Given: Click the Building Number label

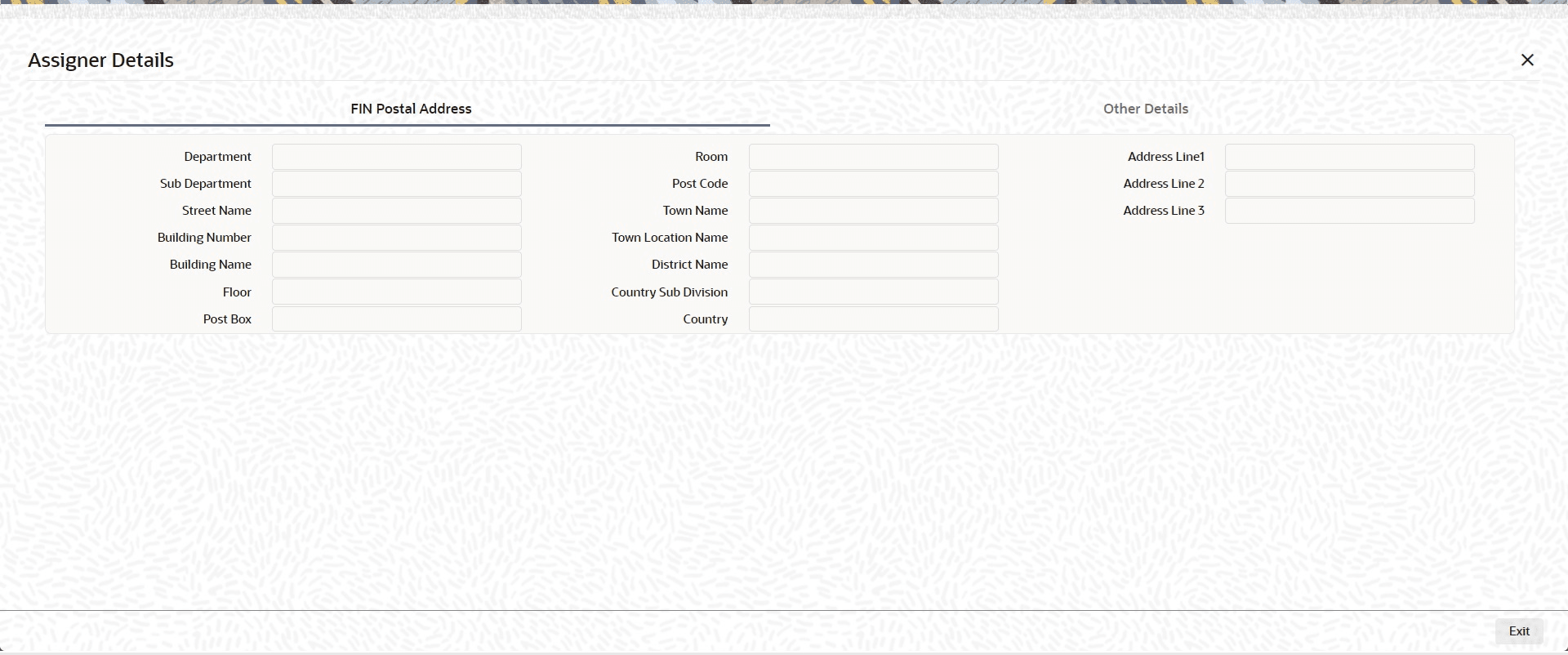Looking at the screenshot, I should pyautogui.click(x=204, y=238).
